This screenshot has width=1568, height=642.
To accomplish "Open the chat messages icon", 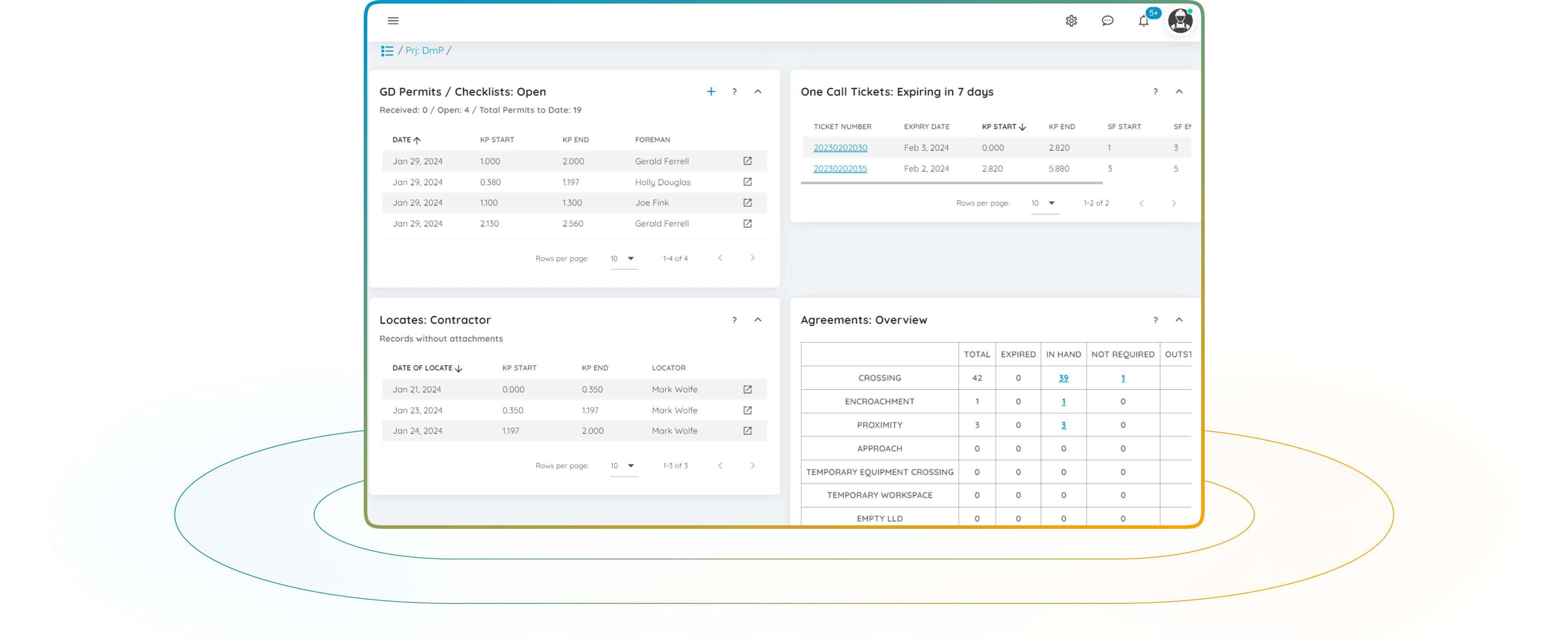I will [1107, 21].
